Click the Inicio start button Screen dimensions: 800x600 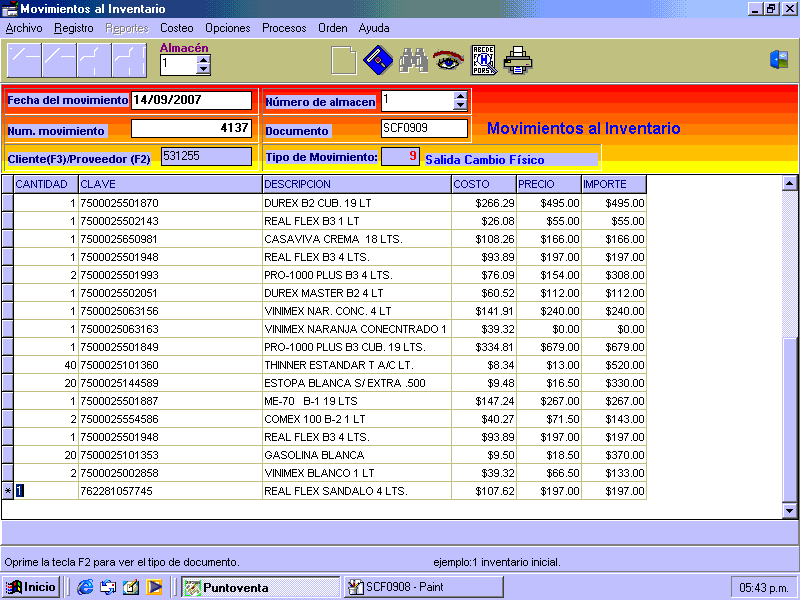click(31, 587)
